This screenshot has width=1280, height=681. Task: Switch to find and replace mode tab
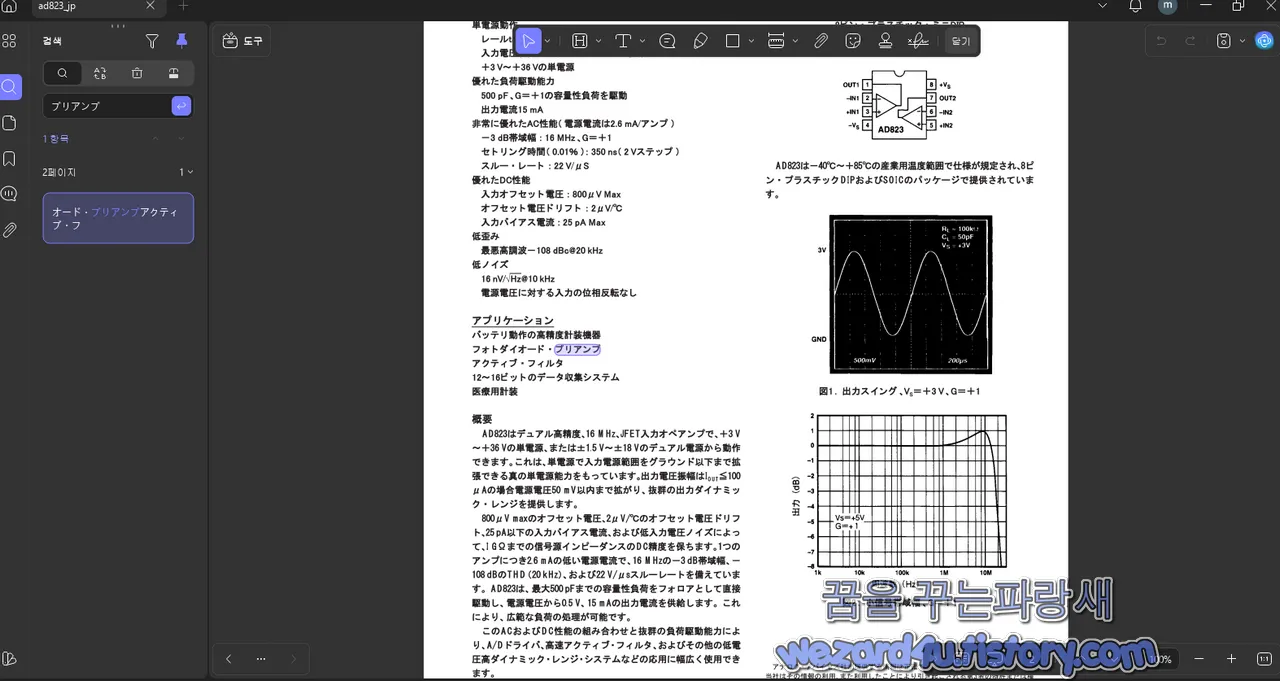coord(100,73)
